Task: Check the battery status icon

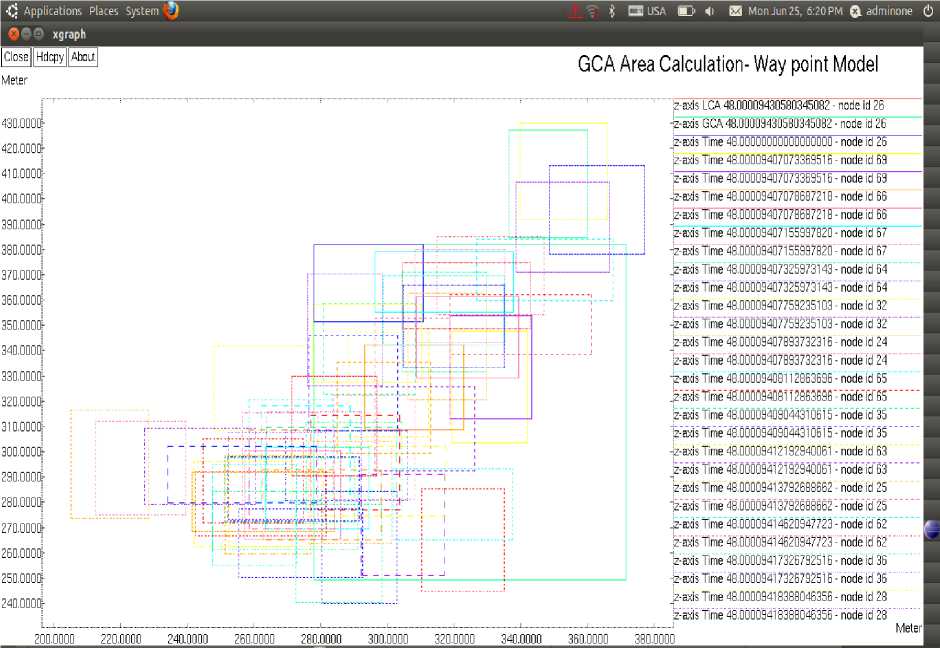Action: point(686,11)
